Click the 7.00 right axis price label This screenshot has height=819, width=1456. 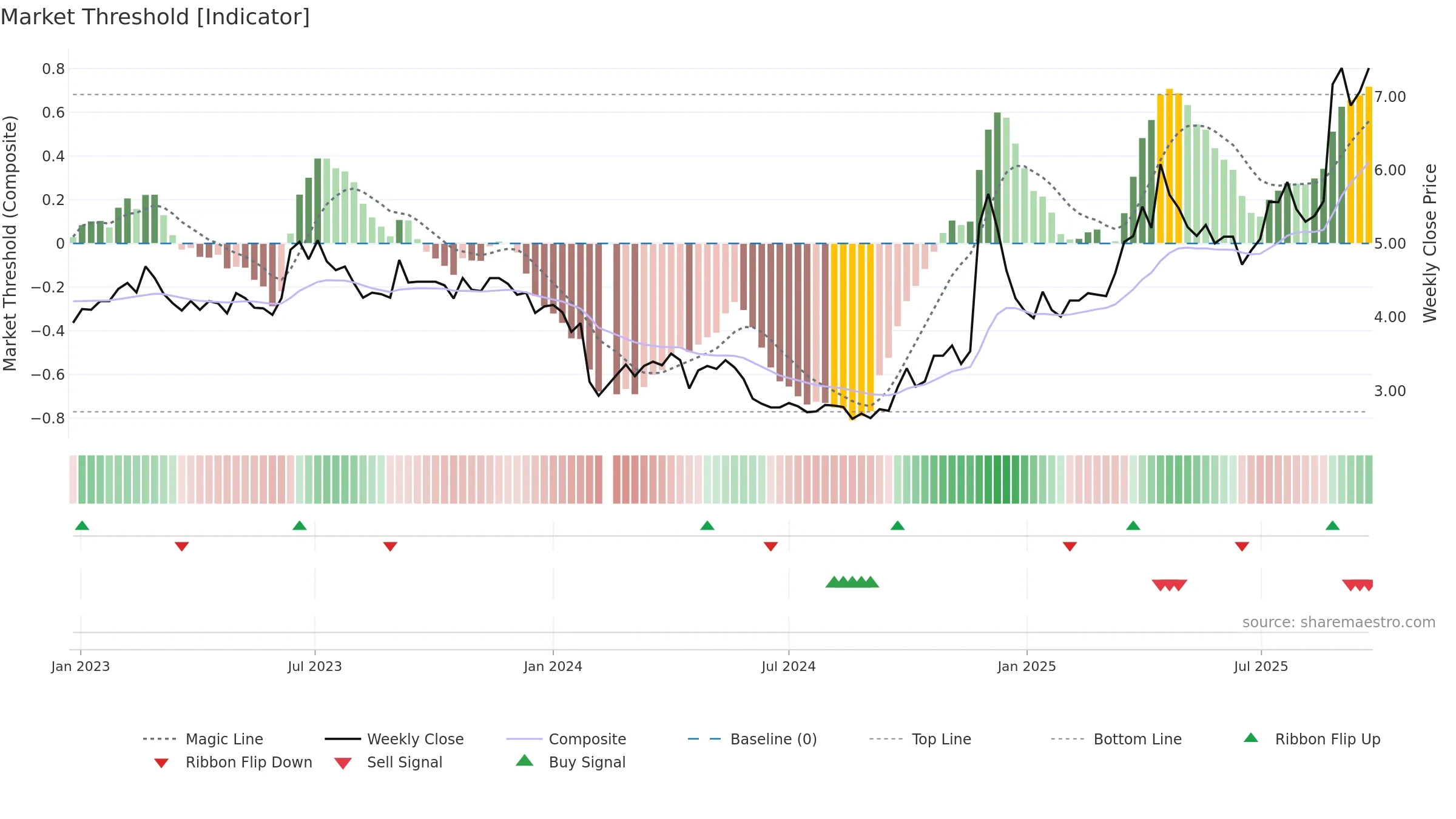1390,96
